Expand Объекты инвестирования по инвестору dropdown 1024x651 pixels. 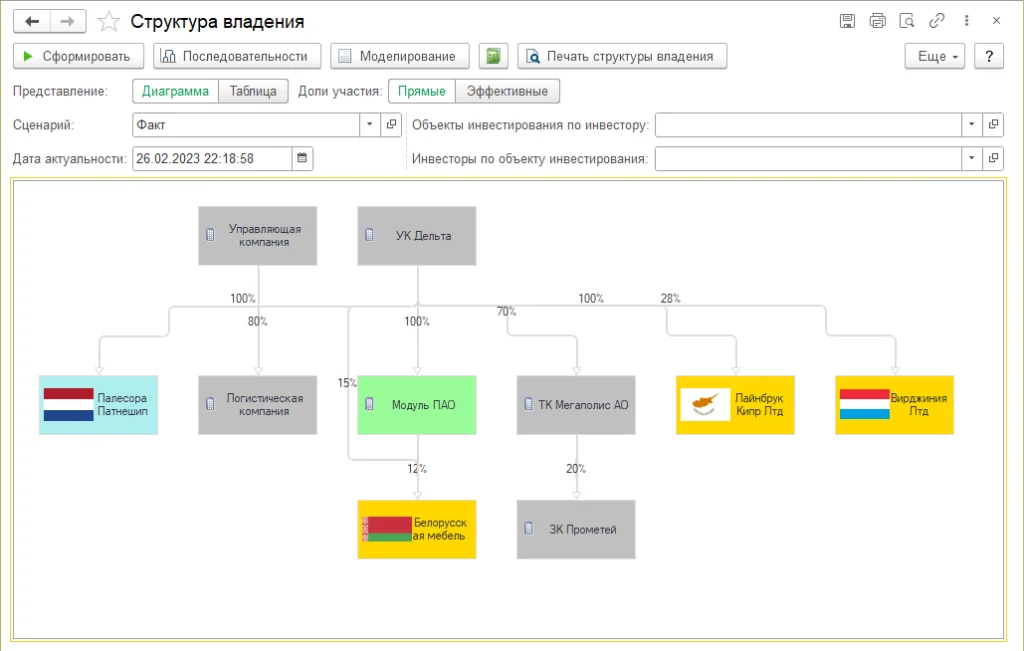click(x=972, y=125)
